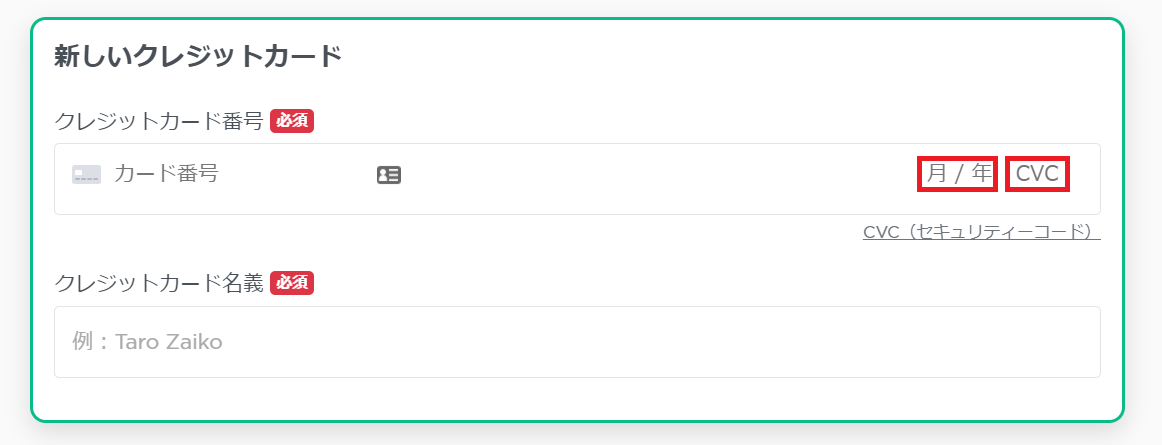
Task: Click the クレジットカード番号 label text
Action: (x=159, y=121)
